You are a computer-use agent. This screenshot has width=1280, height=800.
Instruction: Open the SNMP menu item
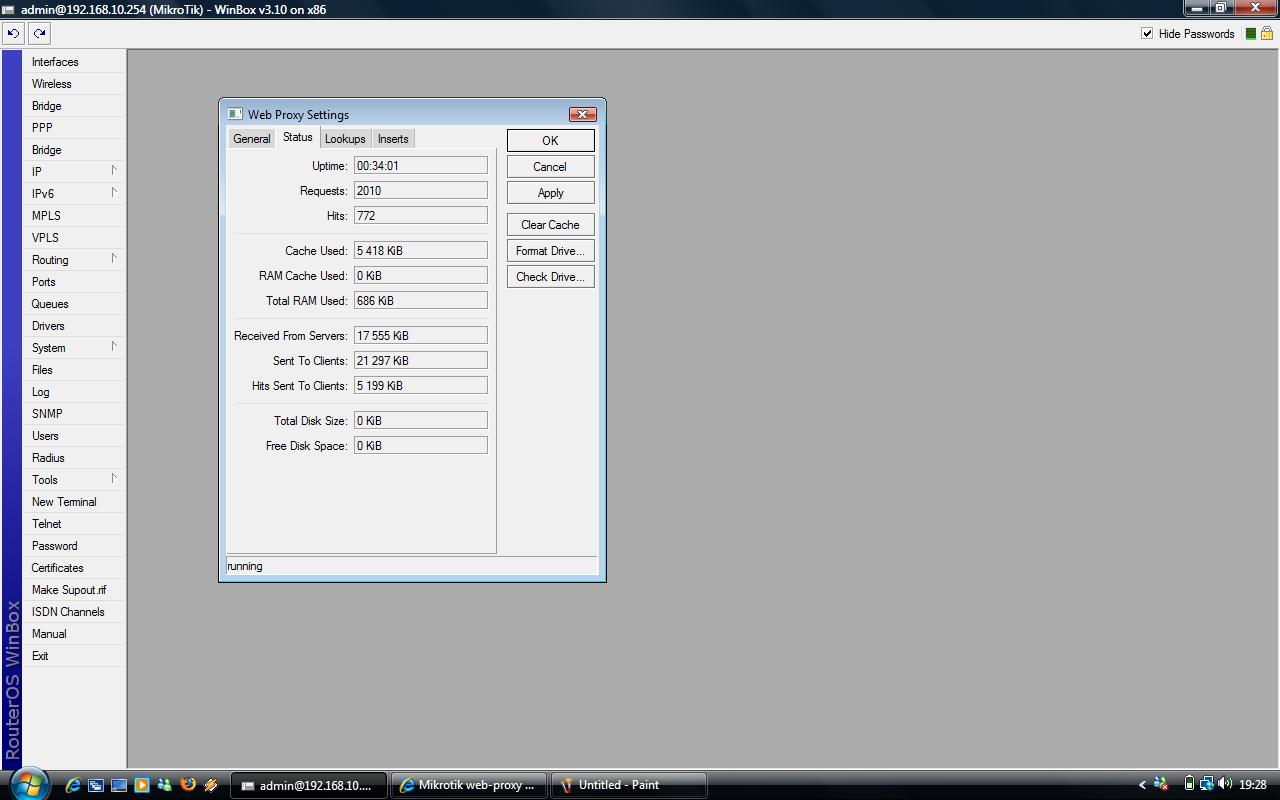[74, 414]
